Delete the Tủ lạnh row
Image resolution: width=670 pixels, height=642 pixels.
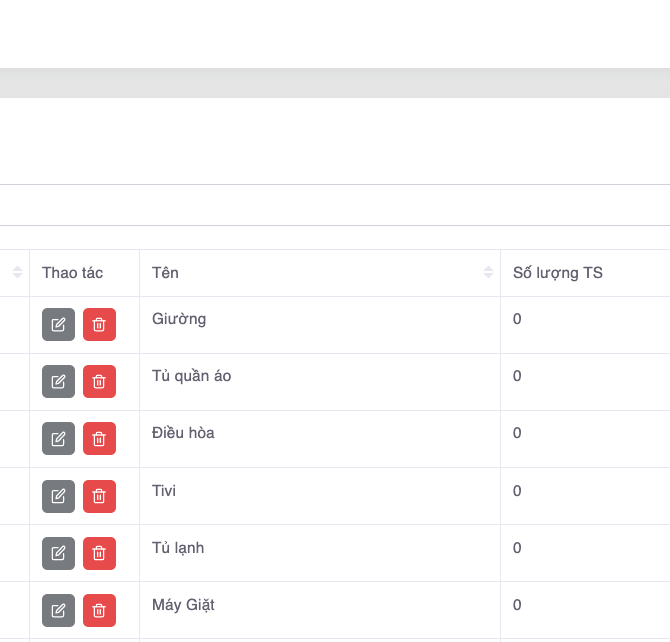99,553
